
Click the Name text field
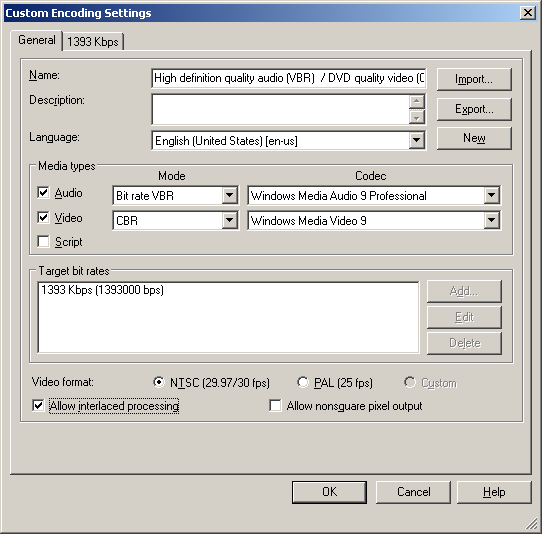[x=289, y=78]
